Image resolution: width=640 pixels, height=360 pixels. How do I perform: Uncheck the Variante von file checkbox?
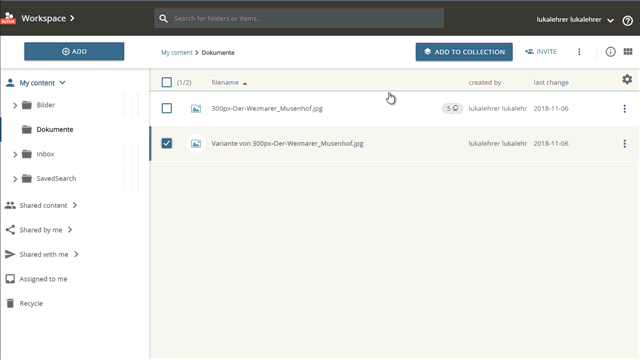(167, 143)
